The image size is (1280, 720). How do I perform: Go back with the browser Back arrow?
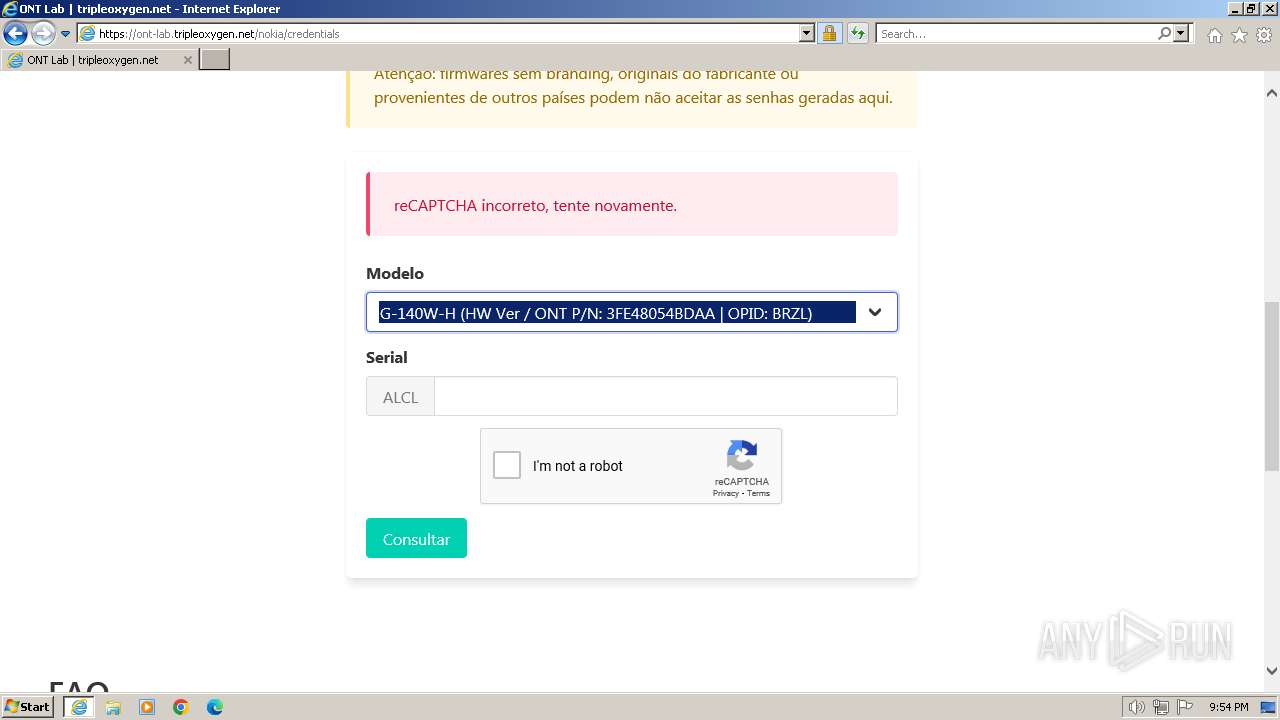(x=15, y=33)
